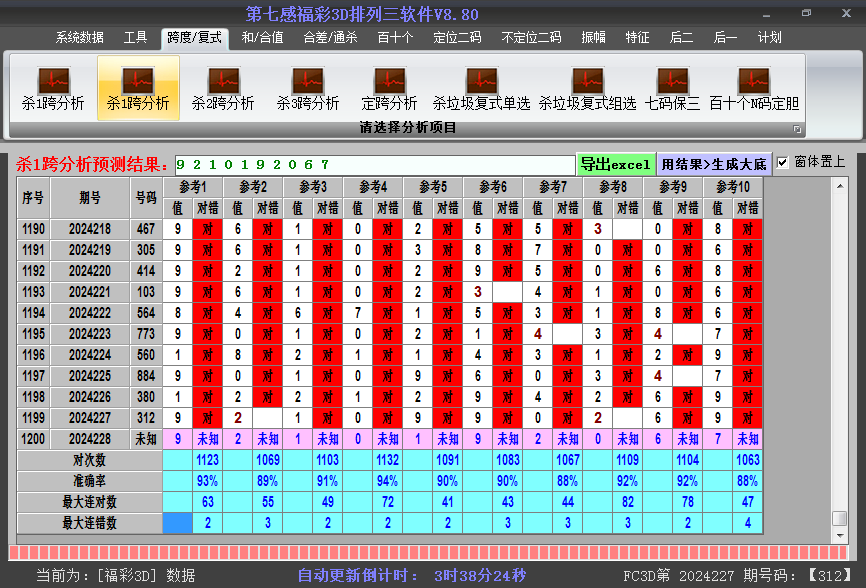The image size is (866, 588).
Task: Switch to the 系统数据 tab
Action: coord(80,38)
